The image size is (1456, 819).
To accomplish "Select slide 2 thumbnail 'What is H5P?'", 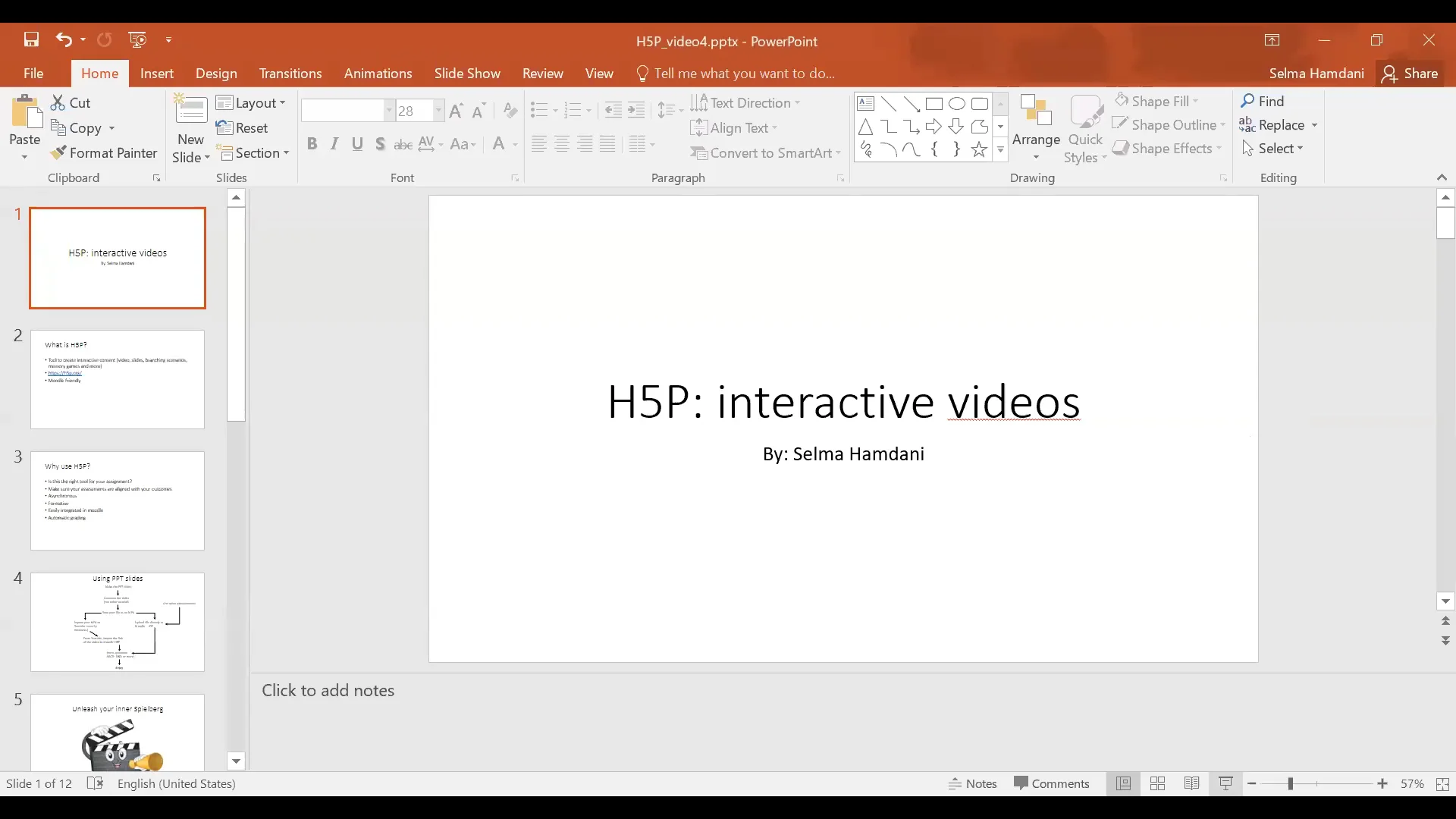I will [118, 379].
